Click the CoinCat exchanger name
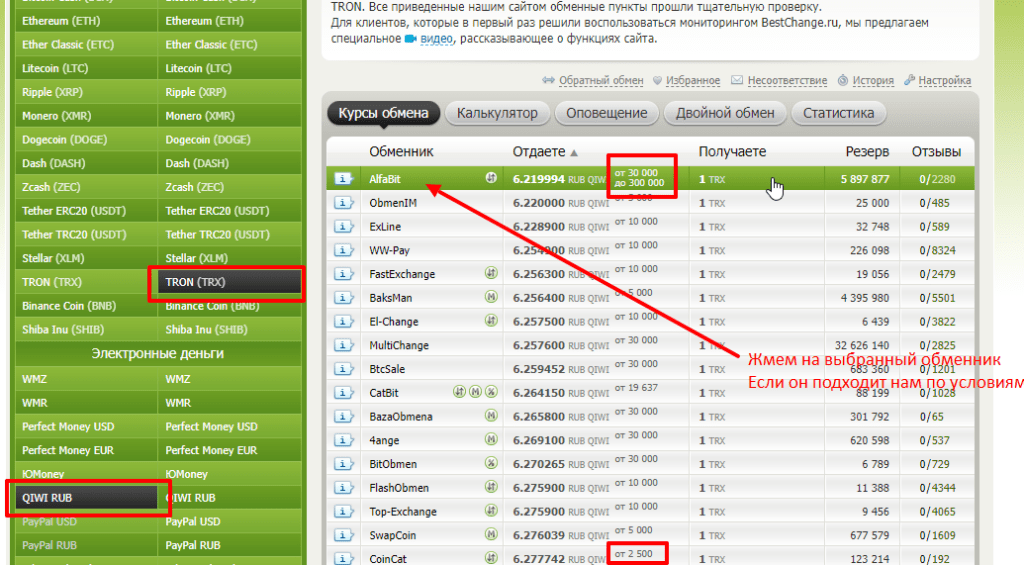 tap(387, 559)
